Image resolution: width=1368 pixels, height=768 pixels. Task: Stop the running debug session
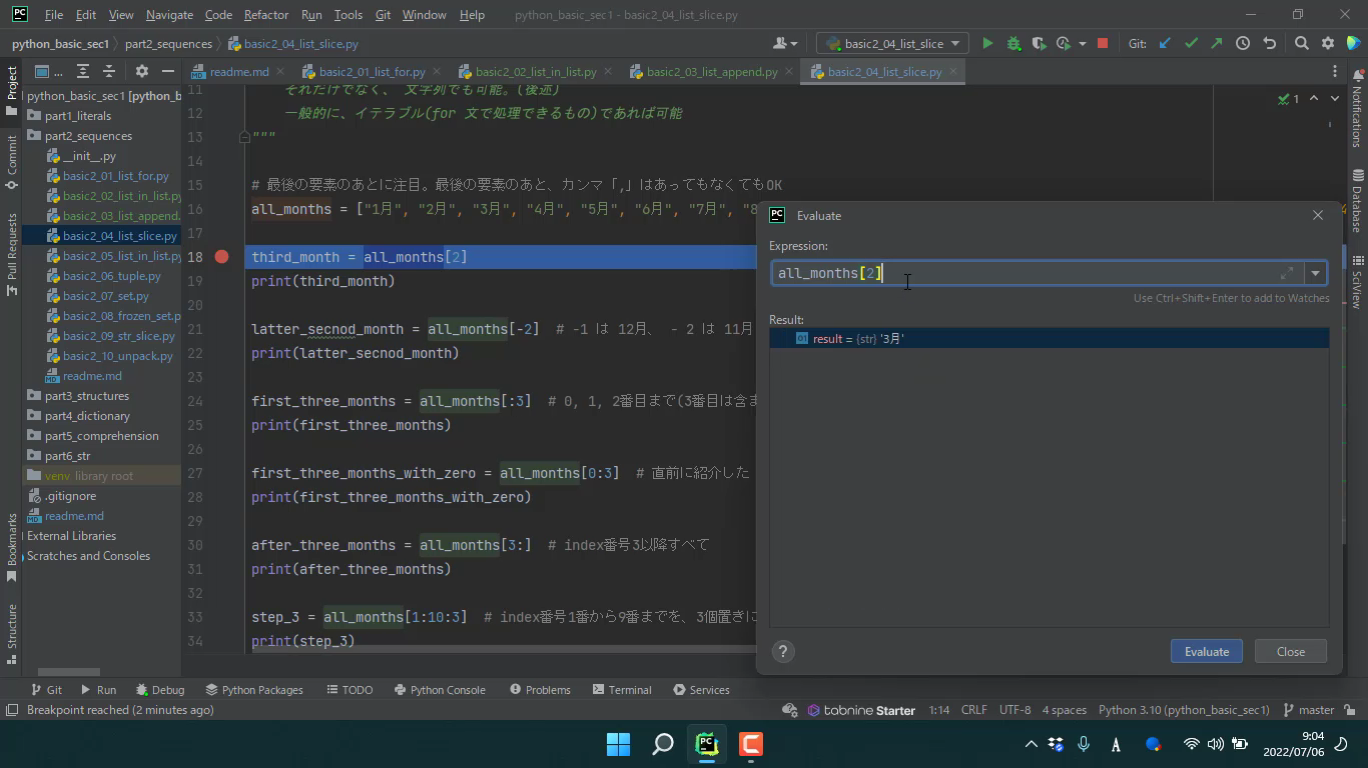[1102, 43]
